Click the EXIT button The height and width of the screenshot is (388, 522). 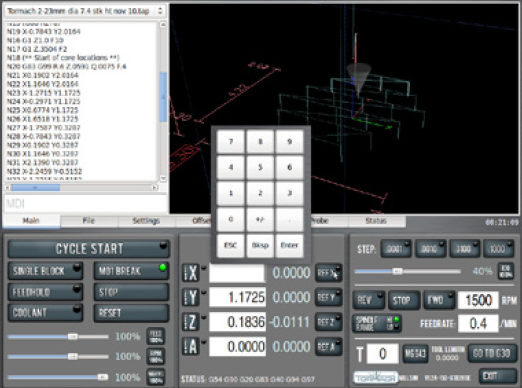498,377
